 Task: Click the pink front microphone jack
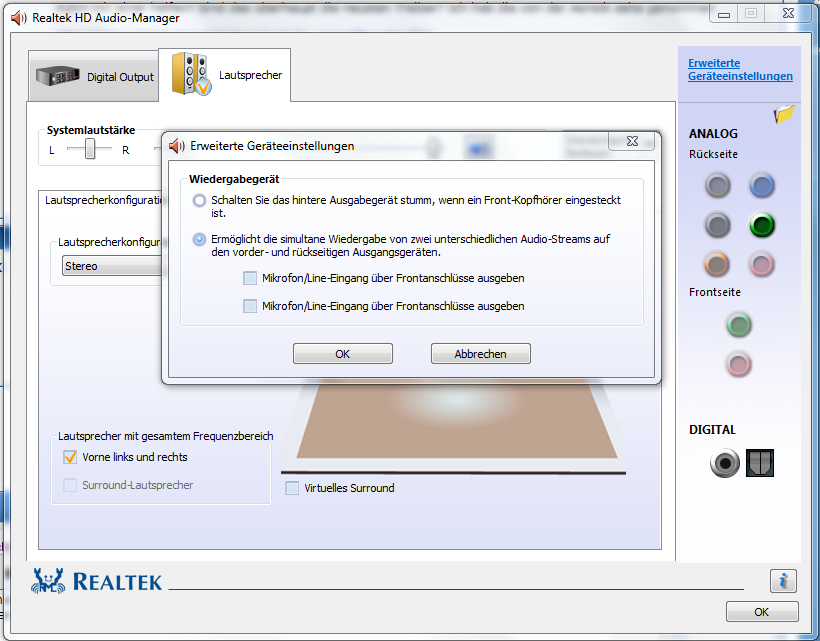[738, 364]
